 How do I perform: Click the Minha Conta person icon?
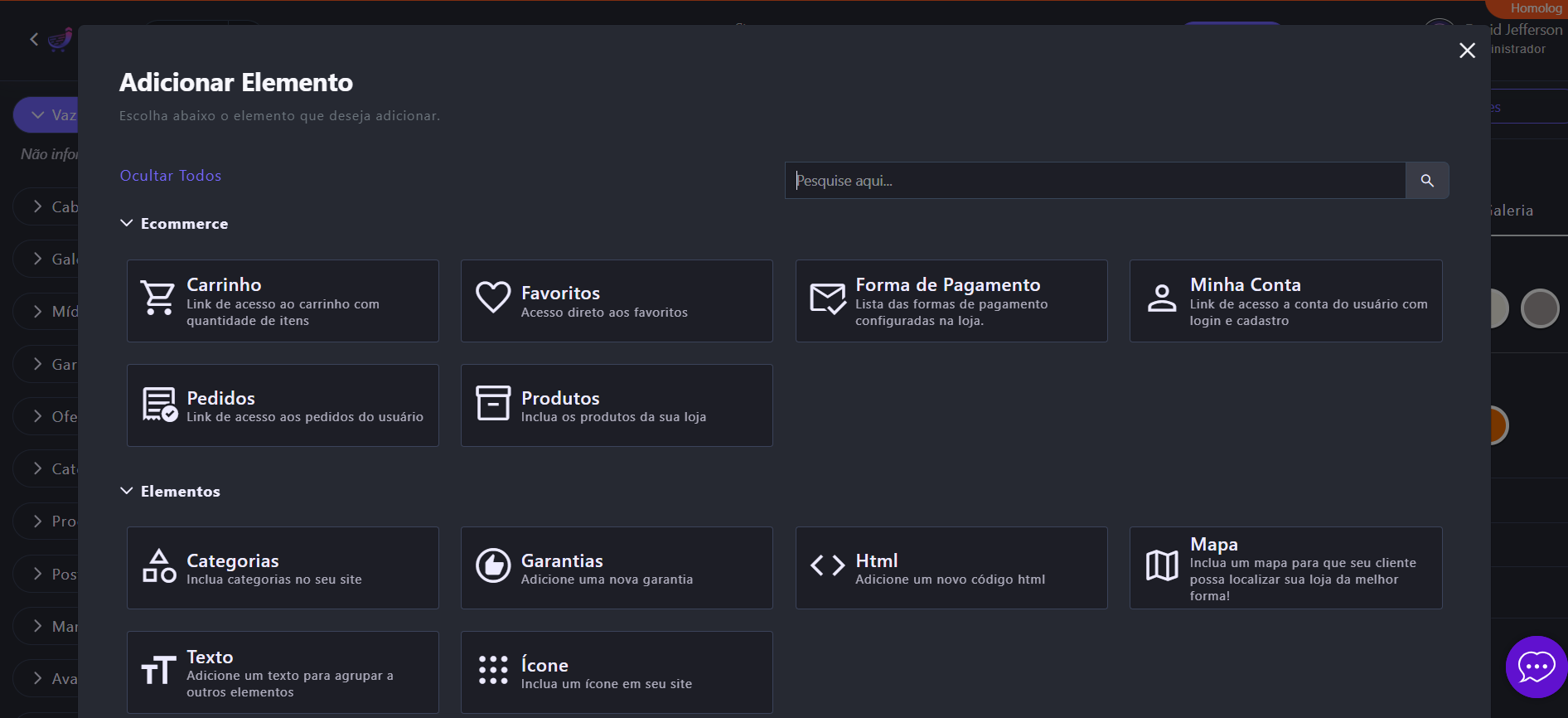point(1162,298)
